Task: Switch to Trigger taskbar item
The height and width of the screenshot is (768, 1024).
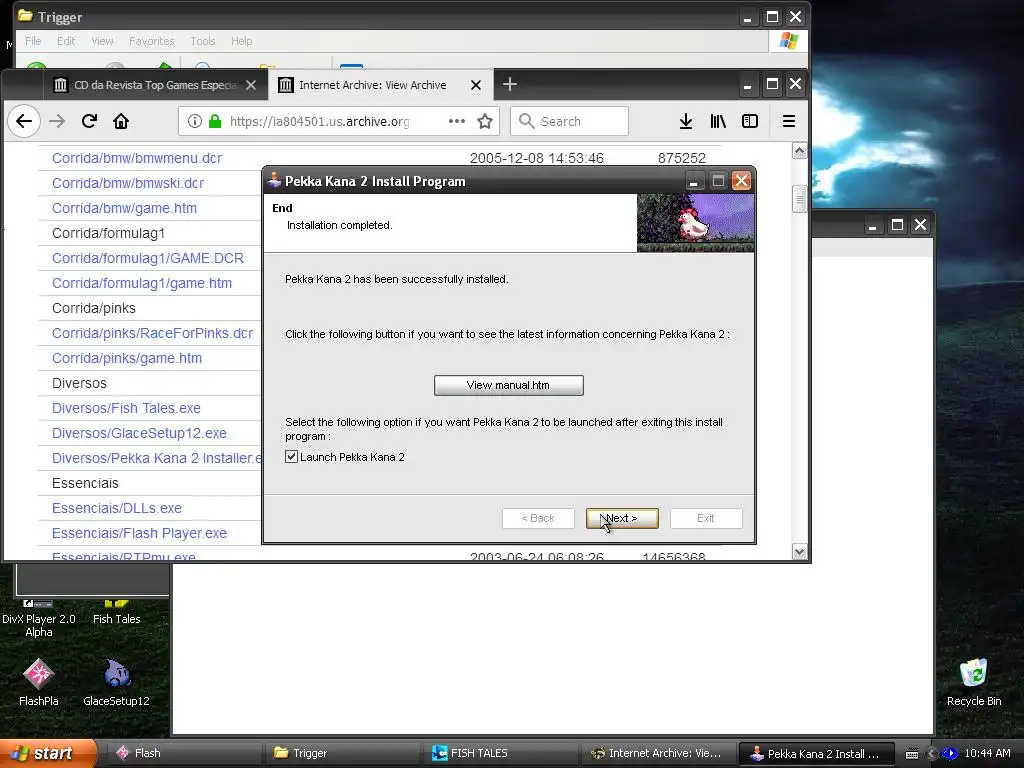Action: (342, 754)
